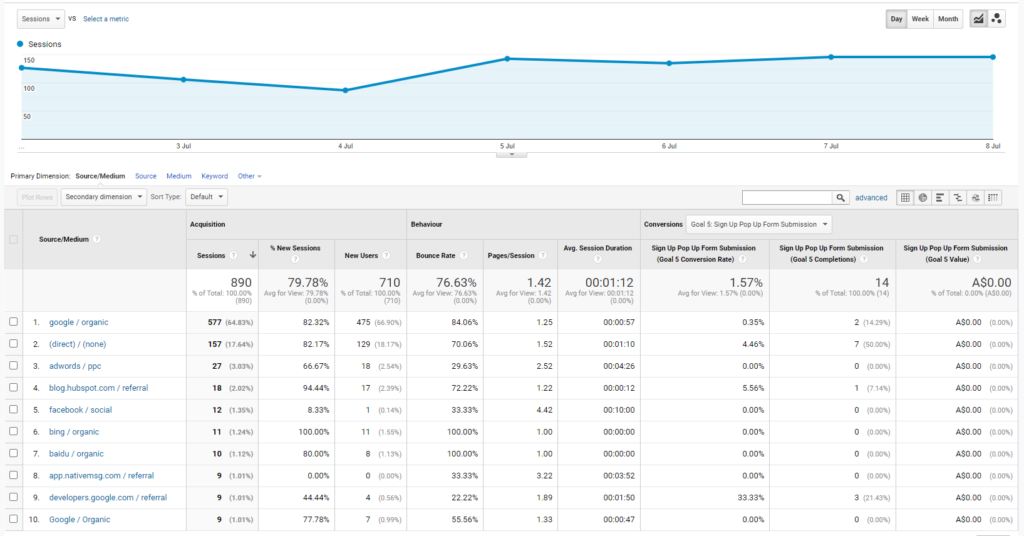
Task: Open help icon next to Source/Medium header
Action: (x=97, y=239)
